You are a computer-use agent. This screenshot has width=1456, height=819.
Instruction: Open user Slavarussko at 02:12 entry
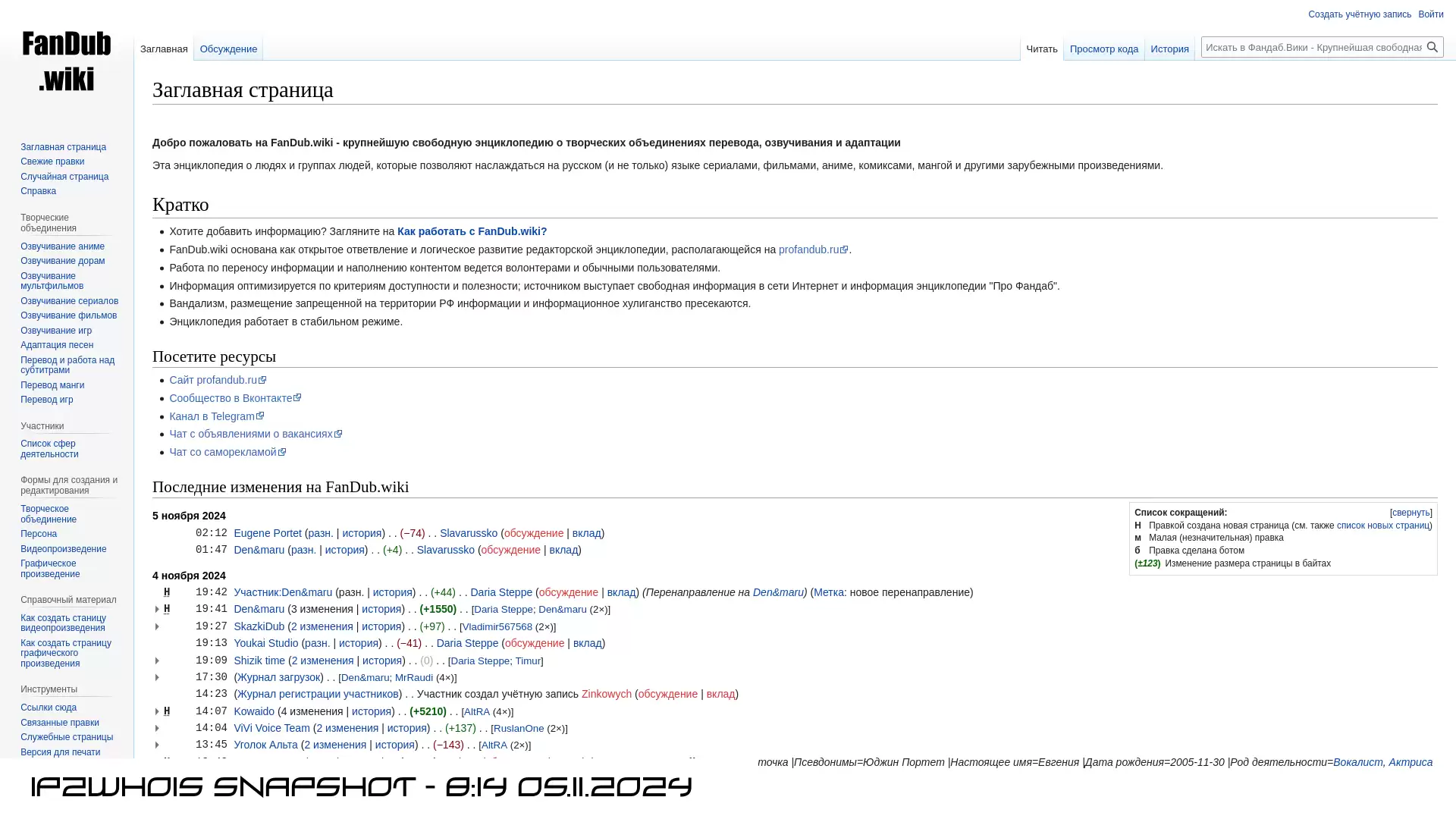469,533
